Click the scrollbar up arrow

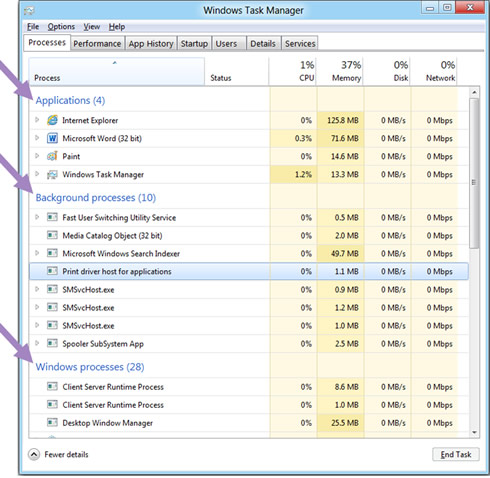[x=474, y=92]
